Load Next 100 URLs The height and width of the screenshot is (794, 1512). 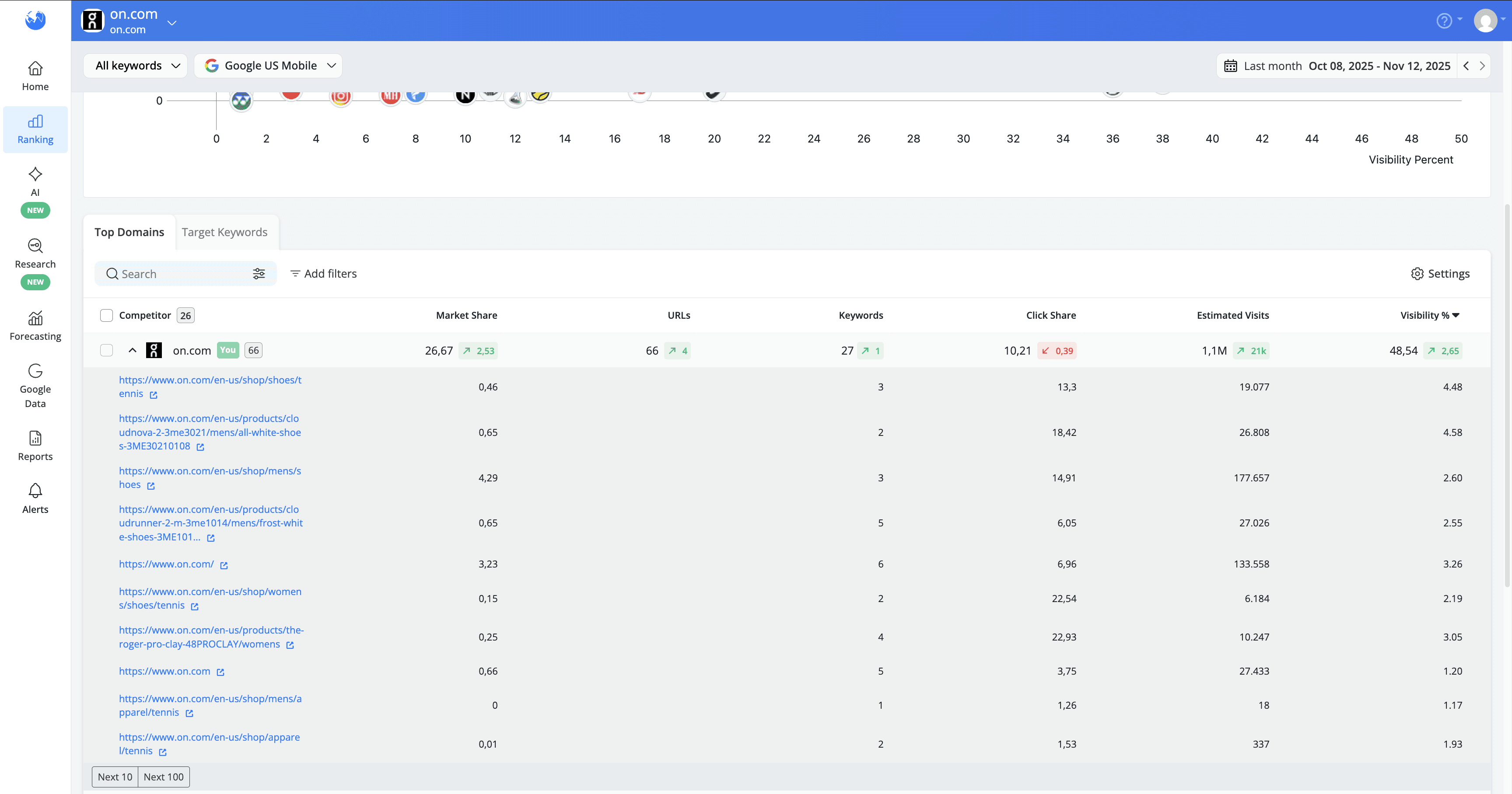164,777
